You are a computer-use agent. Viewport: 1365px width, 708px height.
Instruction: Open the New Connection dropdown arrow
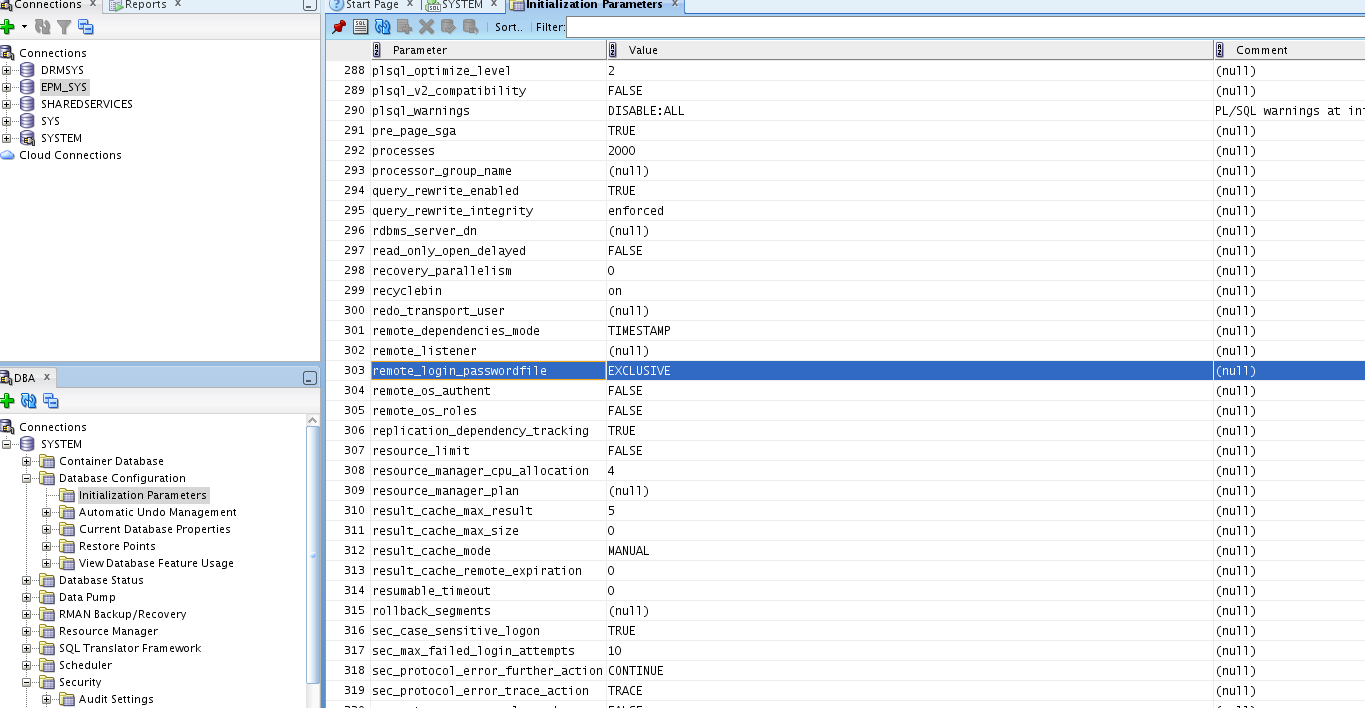24,27
